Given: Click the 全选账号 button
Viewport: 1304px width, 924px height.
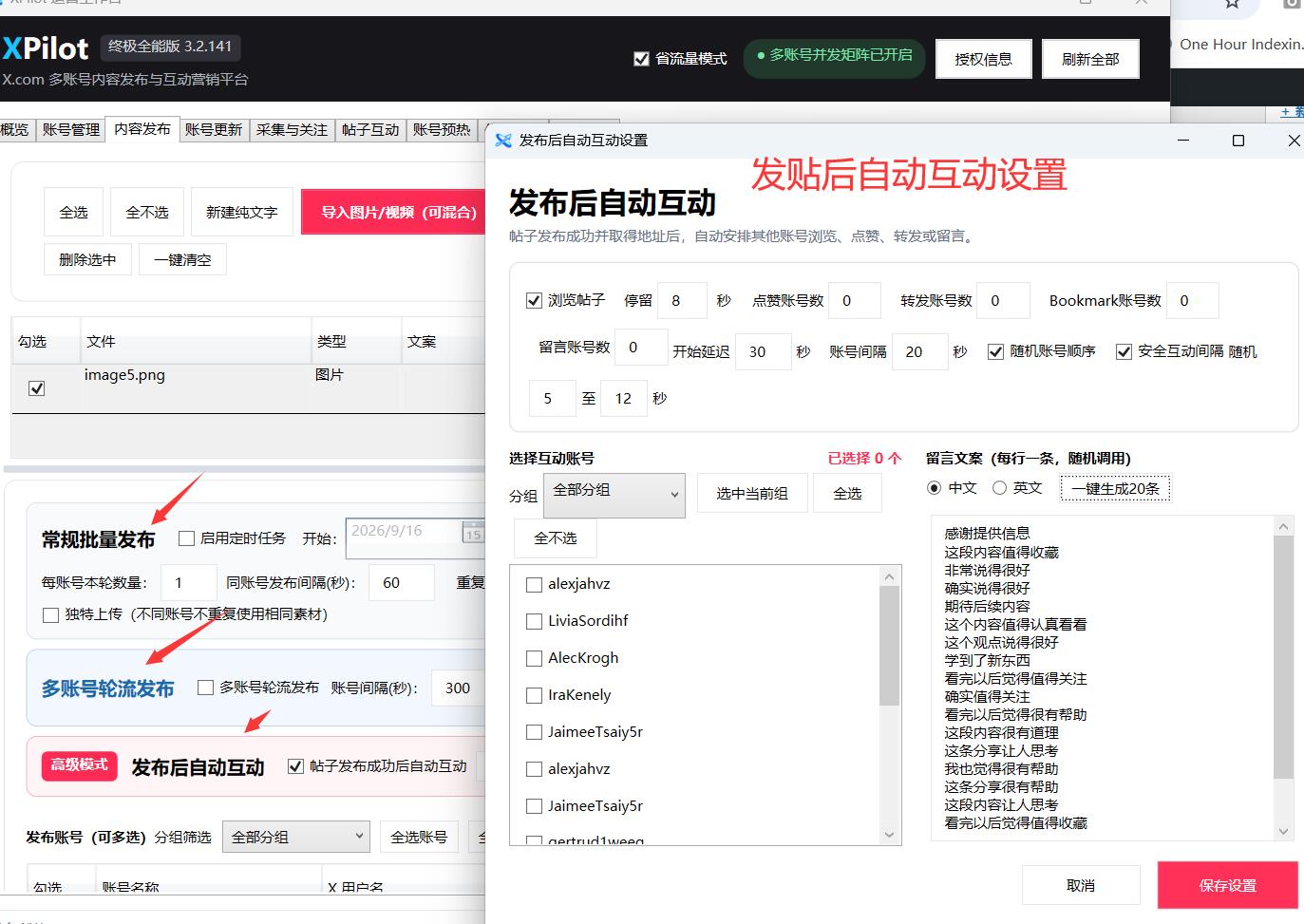Looking at the screenshot, I should pos(419,837).
